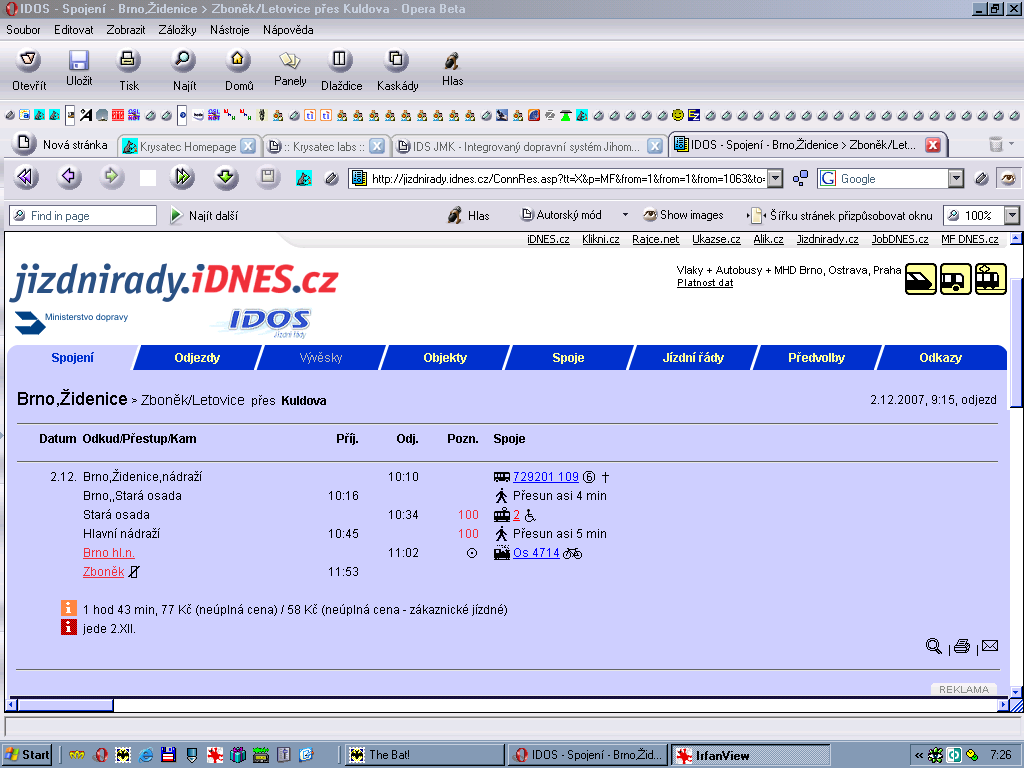1024x768 pixels.
Task: Open the Rajce.net link in the top bar
Action: [x=656, y=239]
